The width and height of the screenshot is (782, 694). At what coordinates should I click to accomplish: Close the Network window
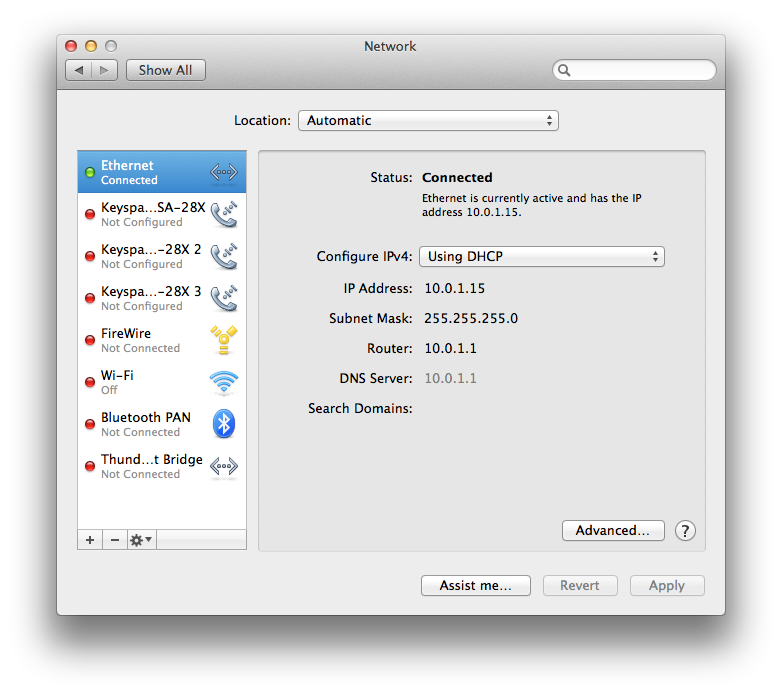pos(71,46)
